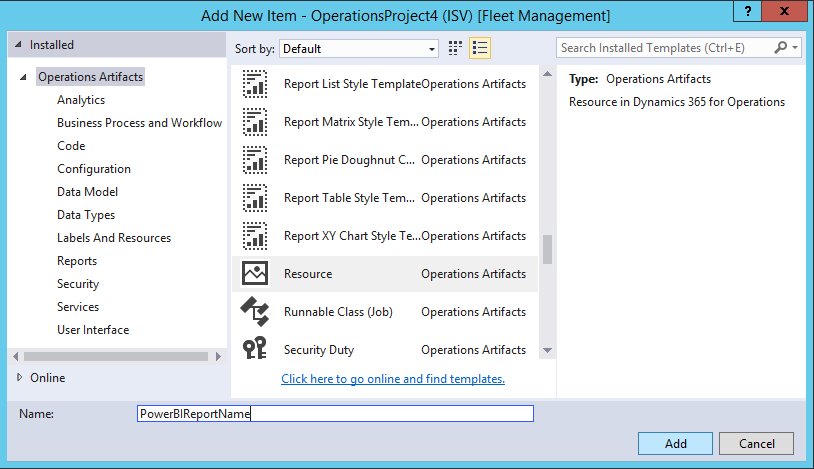Select Business Process and Workflow category
Image resolution: width=814 pixels, height=469 pixels.
[x=139, y=123]
